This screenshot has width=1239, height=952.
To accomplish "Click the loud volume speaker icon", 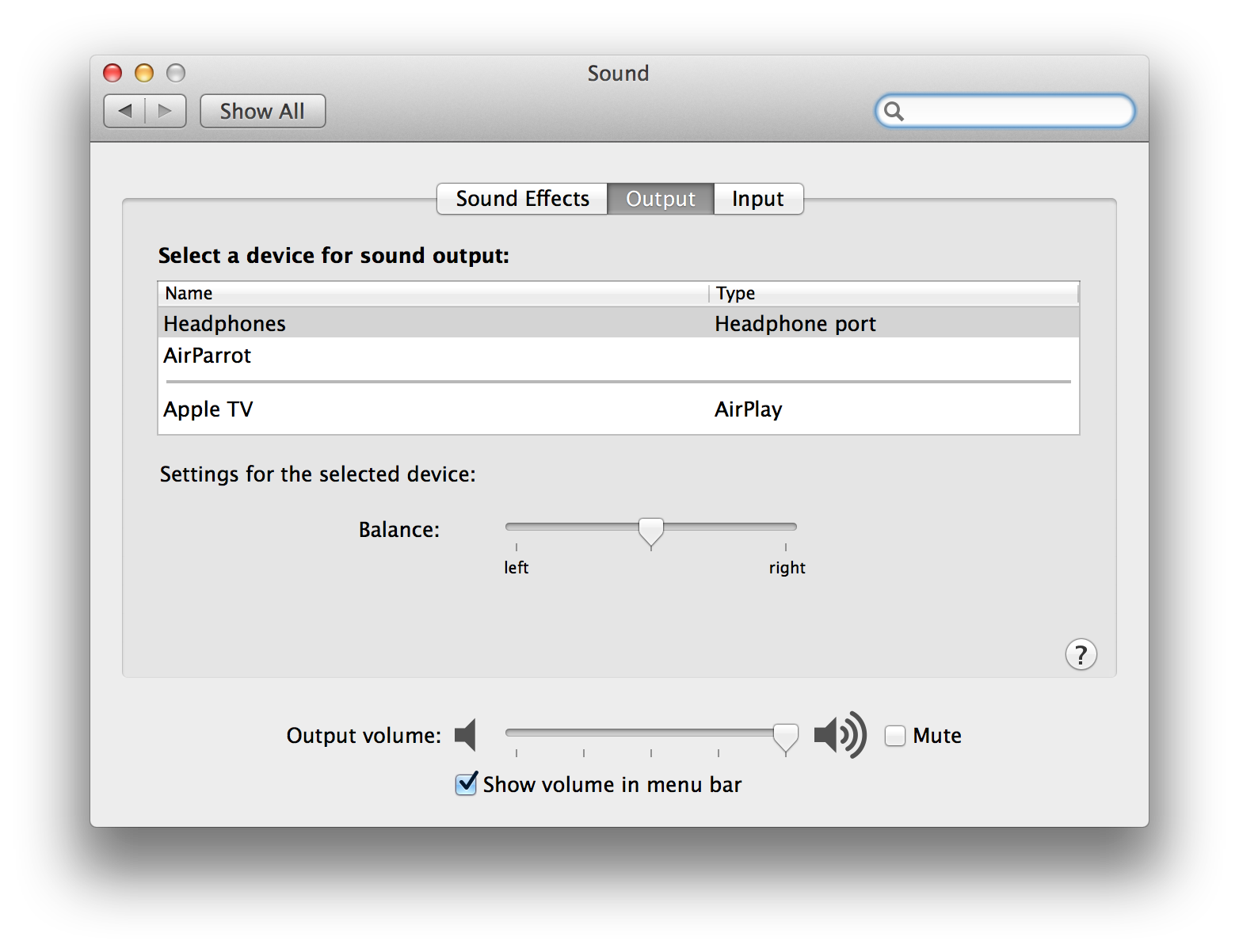I will tap(841, 735).
